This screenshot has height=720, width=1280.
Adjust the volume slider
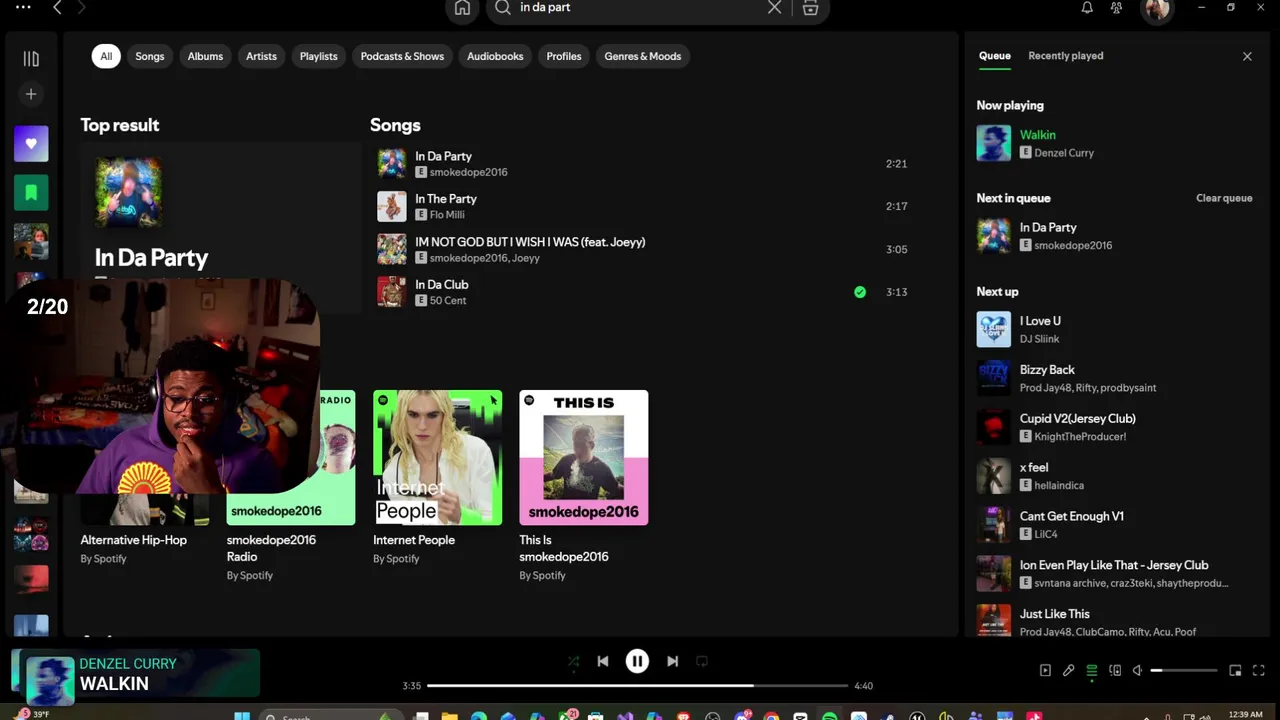point(1184,670)
